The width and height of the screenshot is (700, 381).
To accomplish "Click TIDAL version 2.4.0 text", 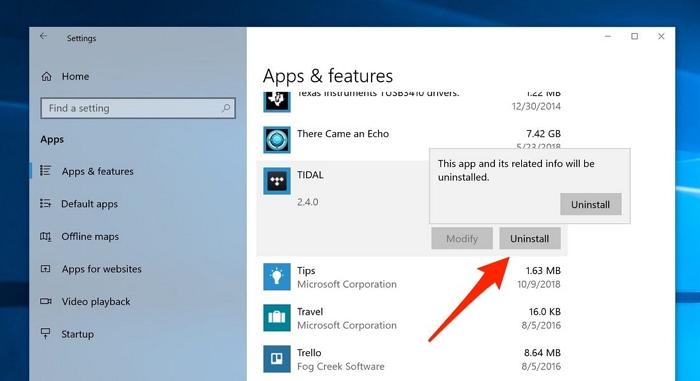I will pyautogui.click(x=308, y=202).
